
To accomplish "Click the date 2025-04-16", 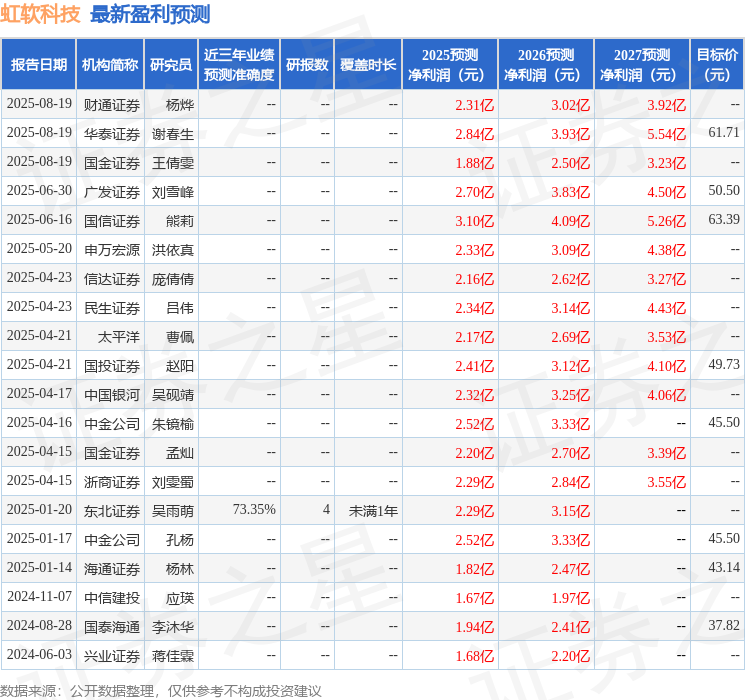I will pyautogui.click(x=39, y=422).
